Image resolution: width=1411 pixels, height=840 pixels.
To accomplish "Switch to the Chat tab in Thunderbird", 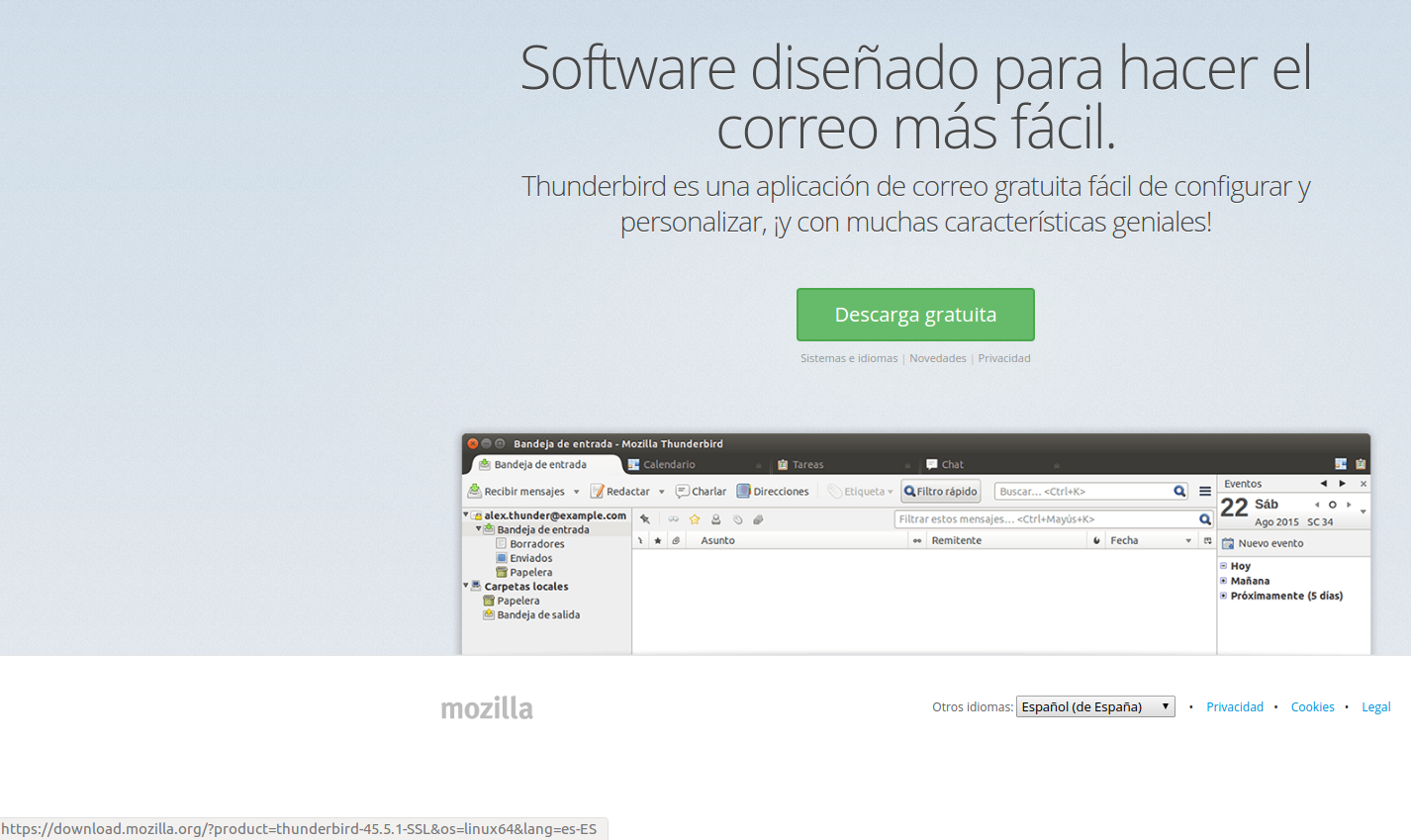I will (992, 464).
